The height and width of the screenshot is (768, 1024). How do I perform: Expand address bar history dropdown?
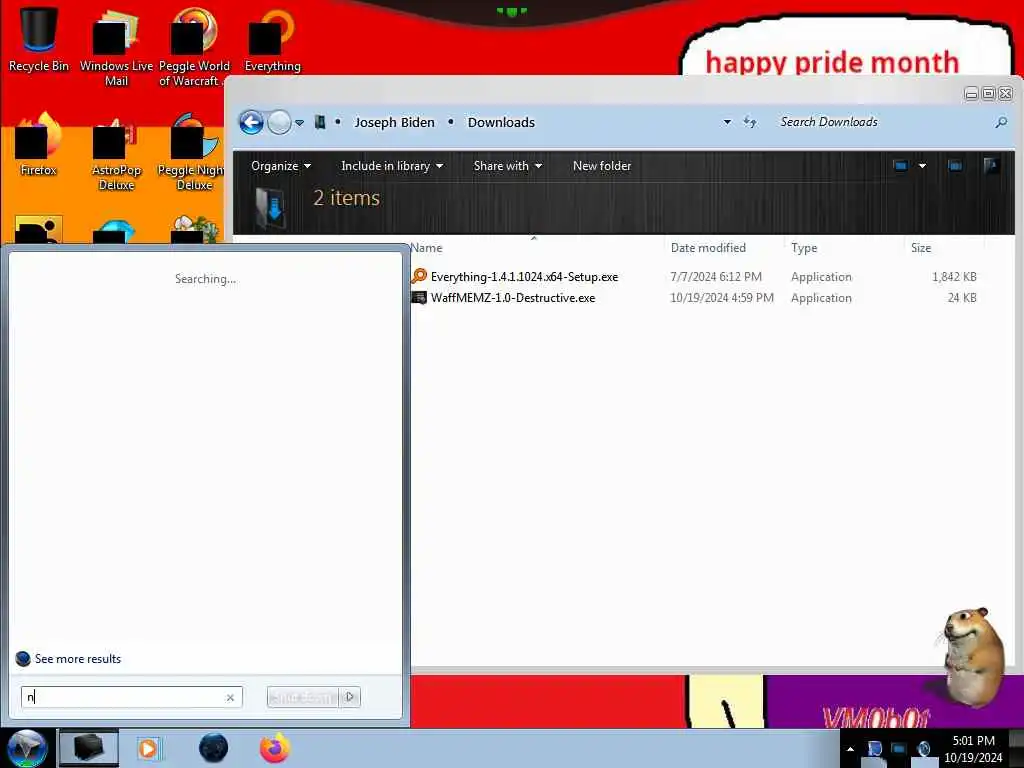(x=727, y=122)
